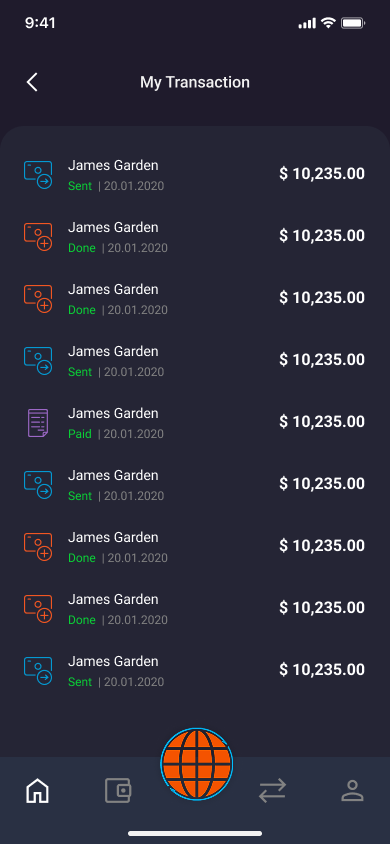Image resolution: width=390 pixels, height=844 pixels.
Task: Click the battery indicator in status bar
Action: [x=353, y=23]
